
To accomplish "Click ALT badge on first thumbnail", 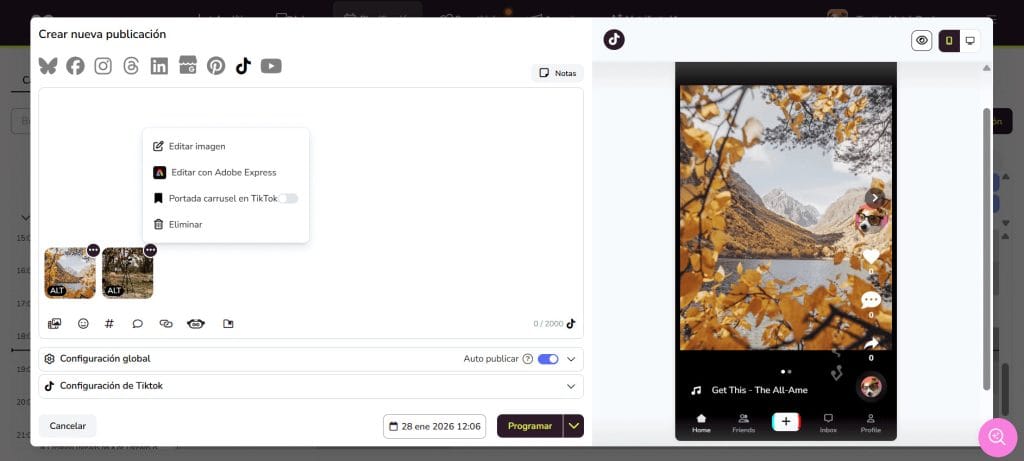I will pos(57,291).
